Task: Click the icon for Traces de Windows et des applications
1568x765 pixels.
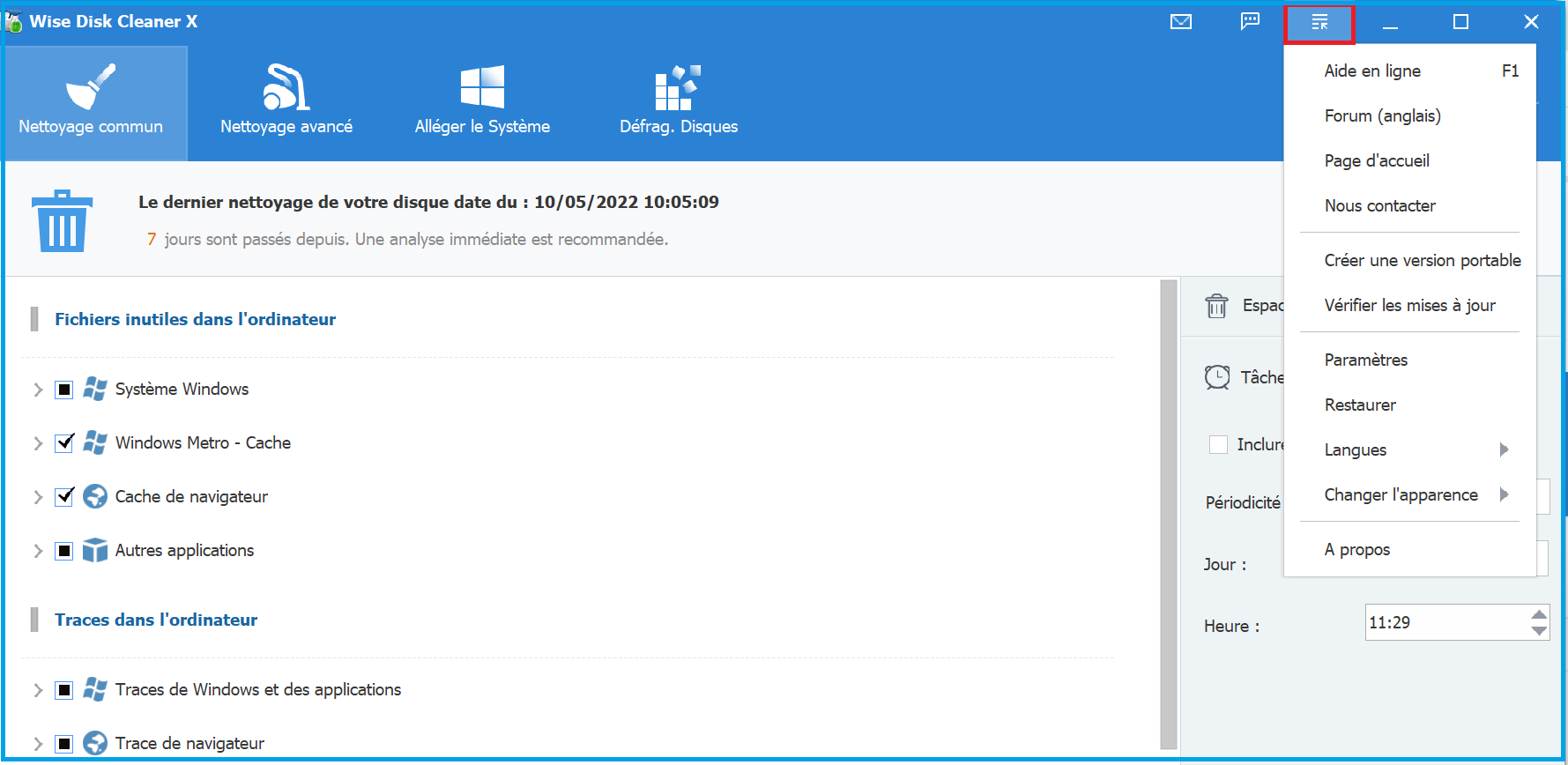Action: 95,689
